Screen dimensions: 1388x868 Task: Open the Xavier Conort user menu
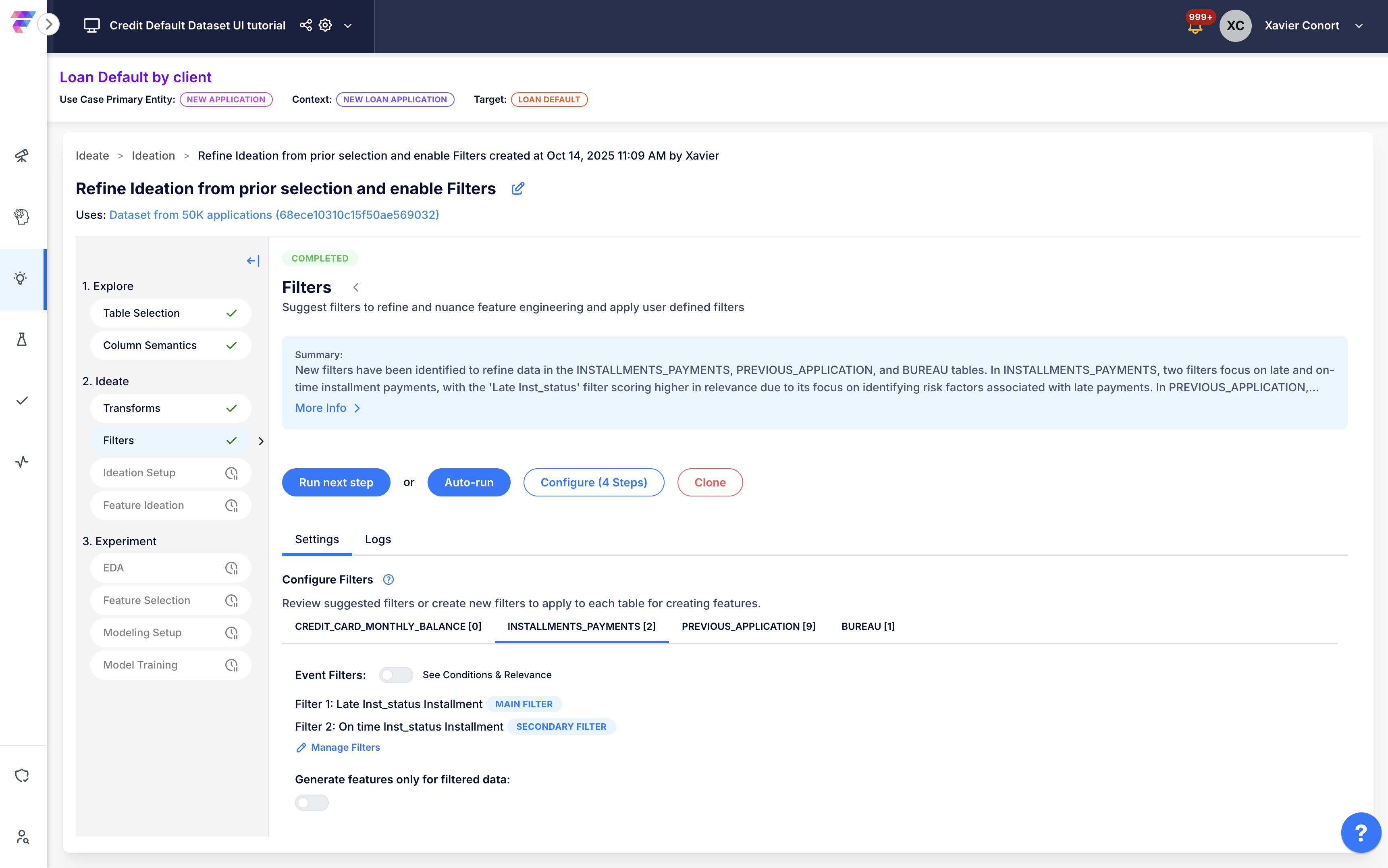[1359, 26]
